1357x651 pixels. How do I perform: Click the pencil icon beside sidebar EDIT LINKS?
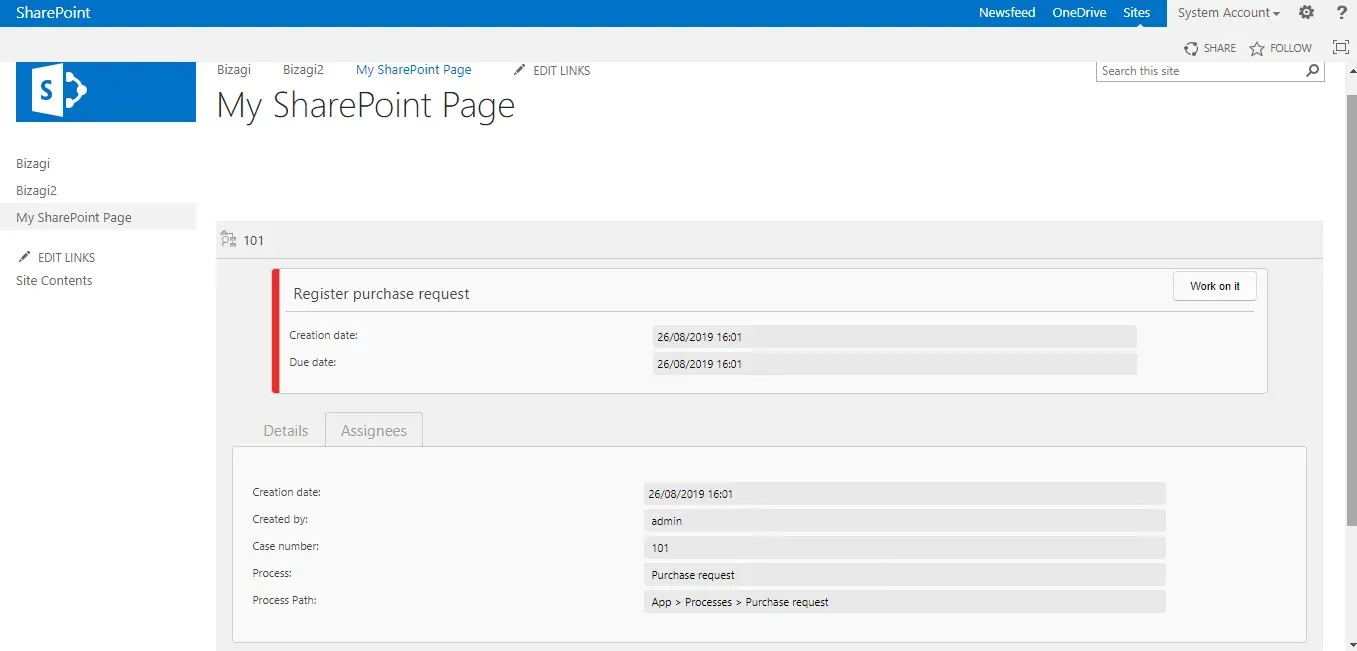25,257
